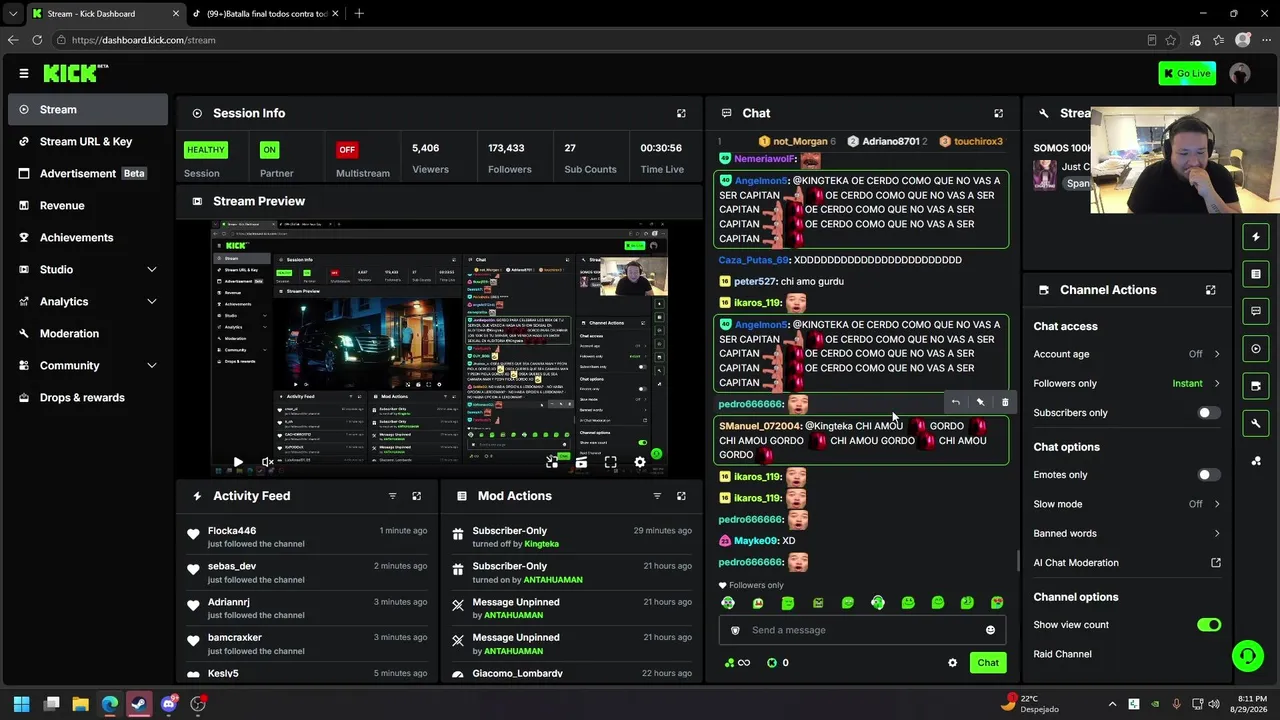Click the infinity channel points icon
1280x720 pixels.
point(737,663)
